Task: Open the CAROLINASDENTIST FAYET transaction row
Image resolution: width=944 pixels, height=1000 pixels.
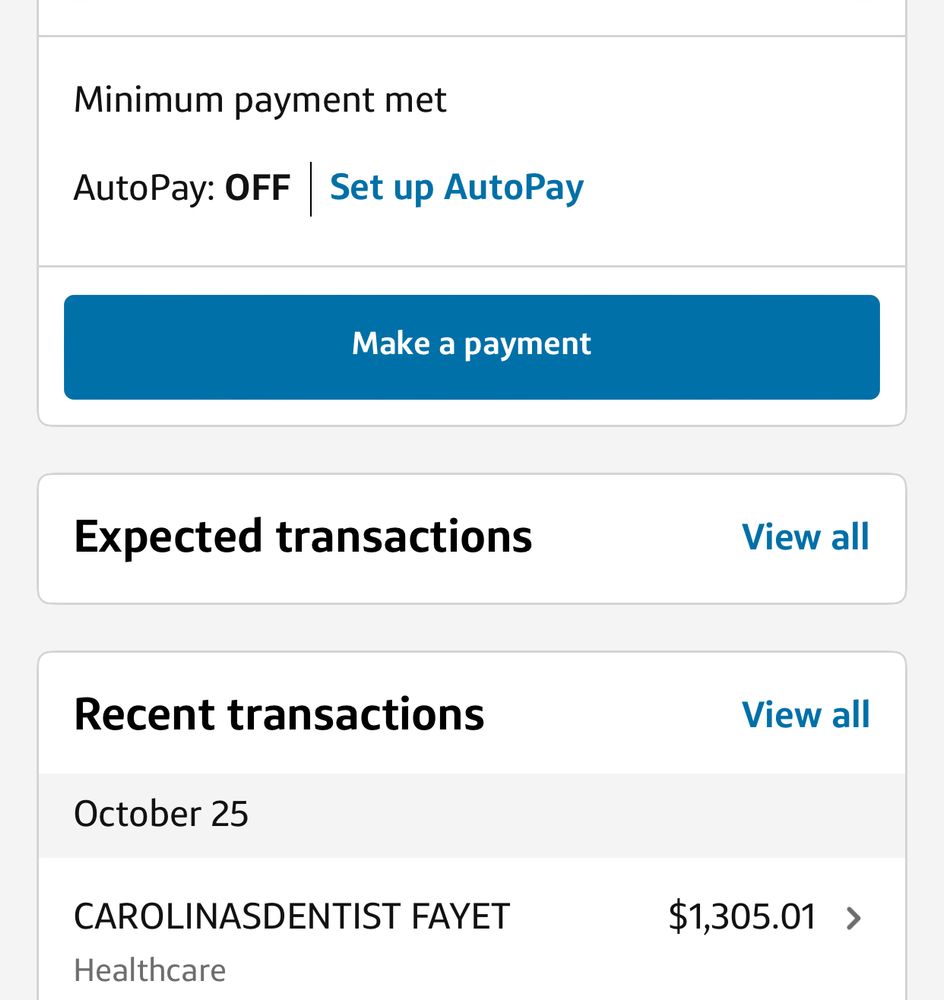Action: 290,915
